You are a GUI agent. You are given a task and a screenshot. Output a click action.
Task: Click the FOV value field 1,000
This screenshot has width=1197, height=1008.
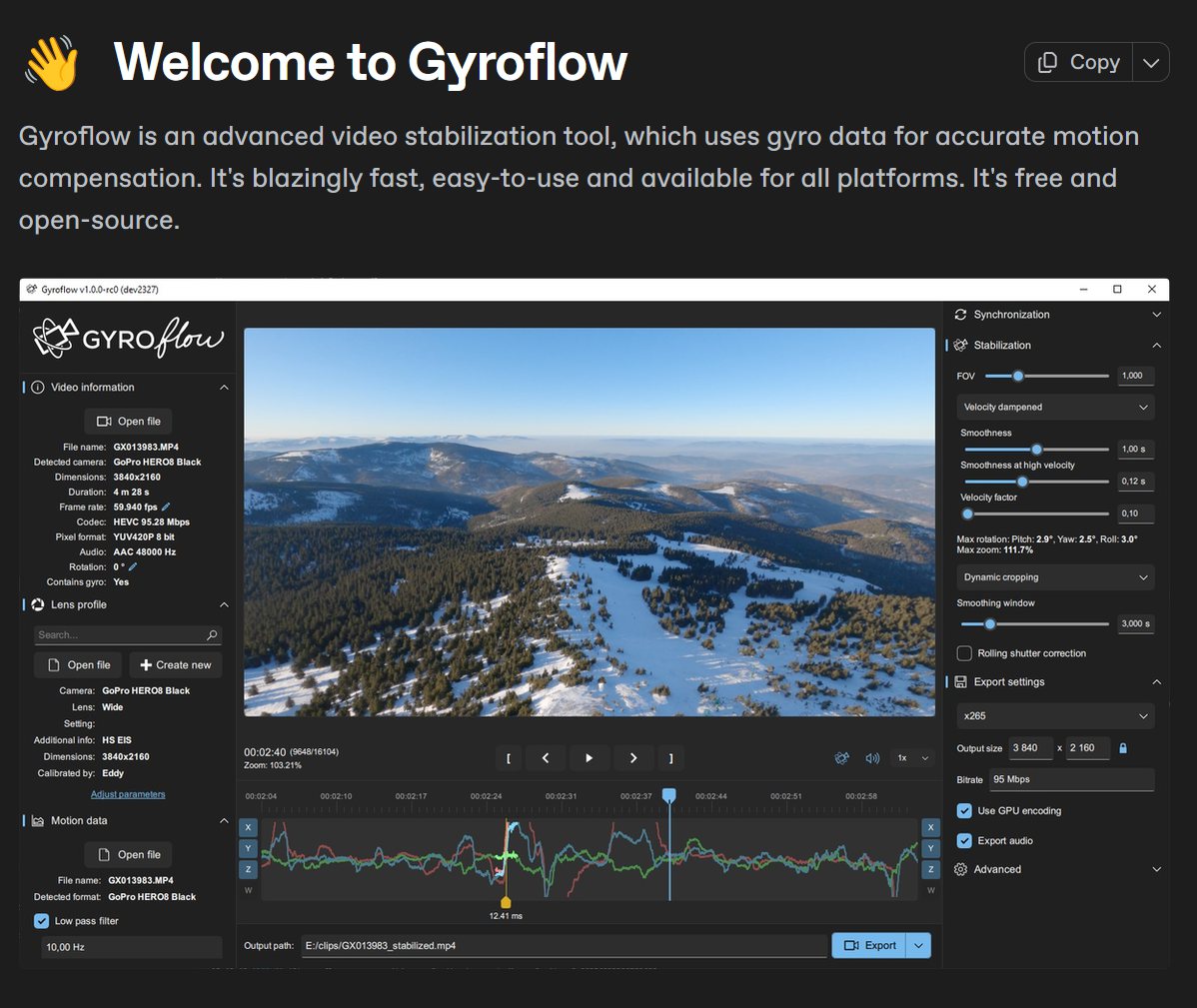coord(1136,376)
